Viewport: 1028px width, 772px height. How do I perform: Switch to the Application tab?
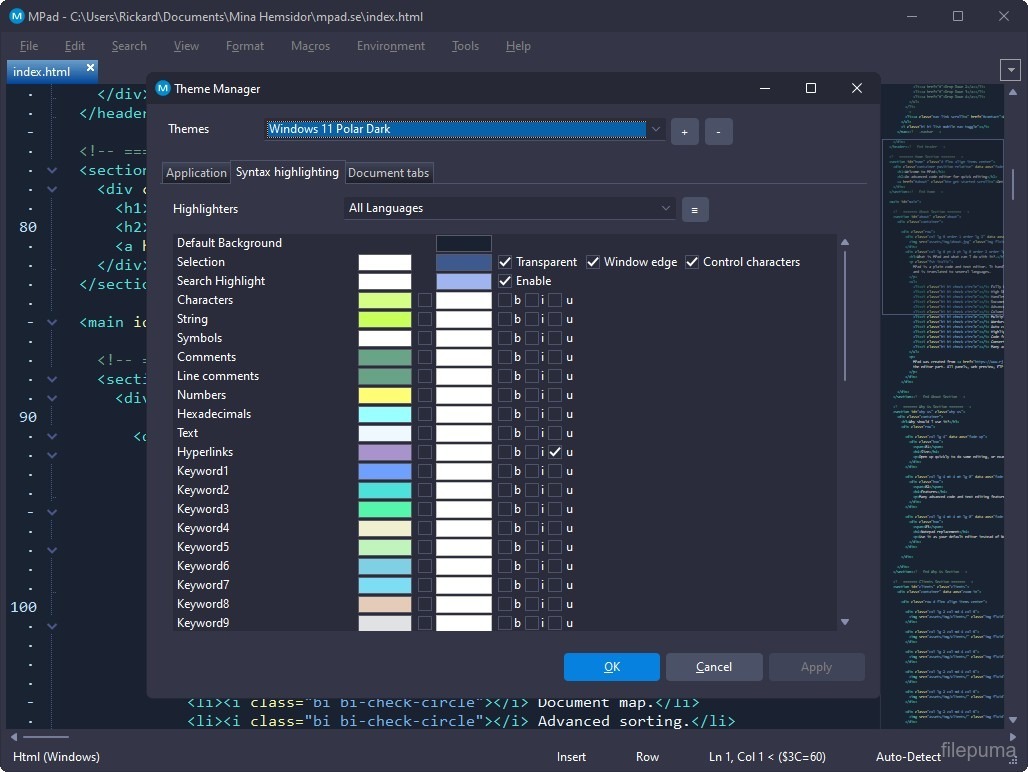[196, 173]
